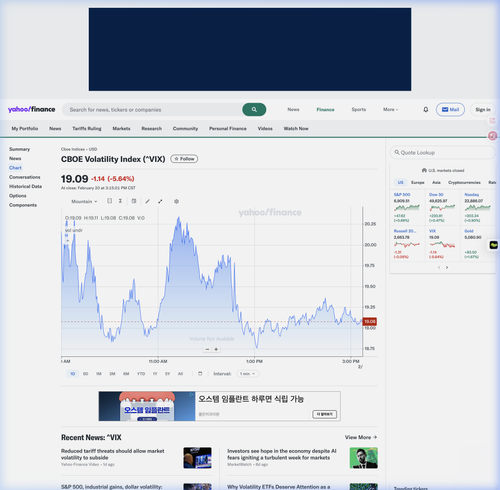Click the green search magnifier button
This screenshot has width=500, height=490.
click(x=254, y=109)
